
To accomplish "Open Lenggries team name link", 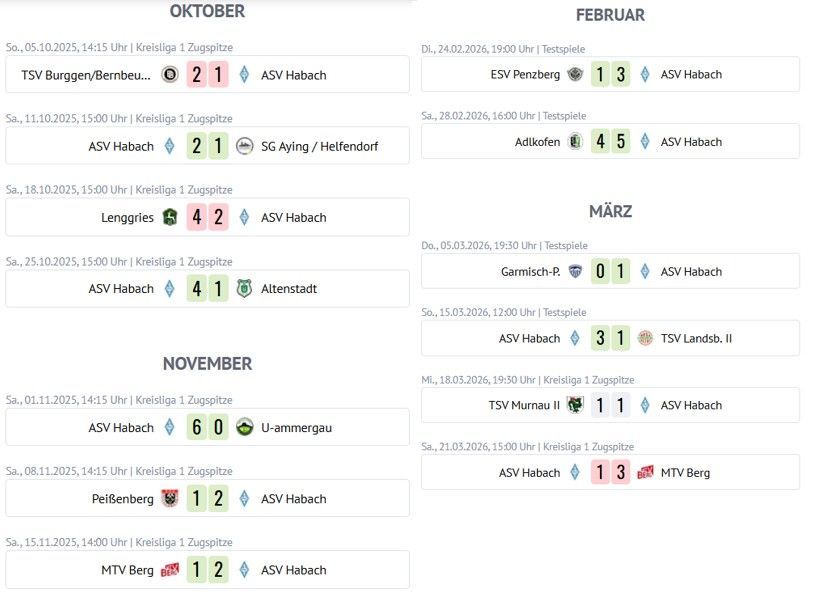I will [x=127, y=217].
